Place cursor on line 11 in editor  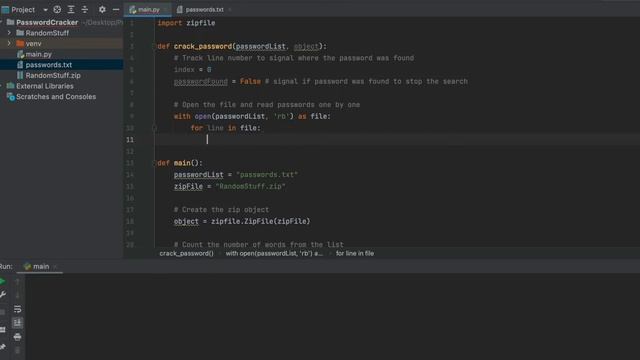(x=396, y=140)
